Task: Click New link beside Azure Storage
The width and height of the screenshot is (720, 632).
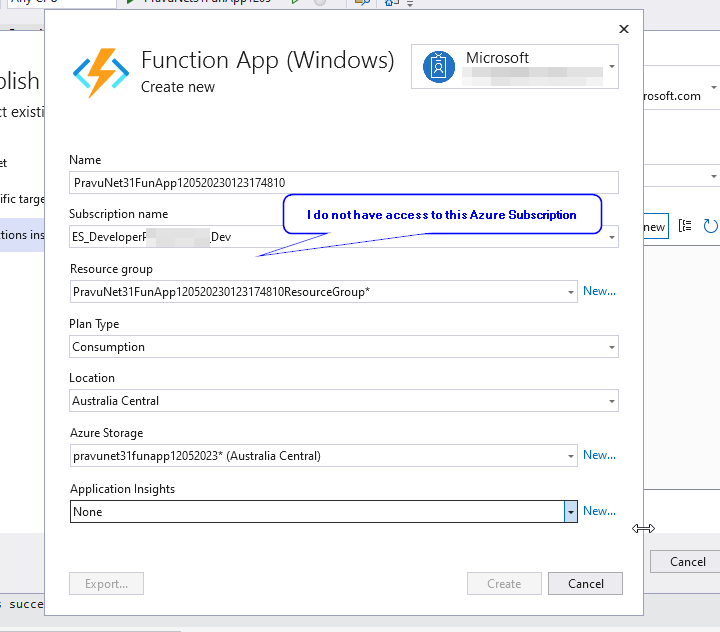Action: click(599, 455)
